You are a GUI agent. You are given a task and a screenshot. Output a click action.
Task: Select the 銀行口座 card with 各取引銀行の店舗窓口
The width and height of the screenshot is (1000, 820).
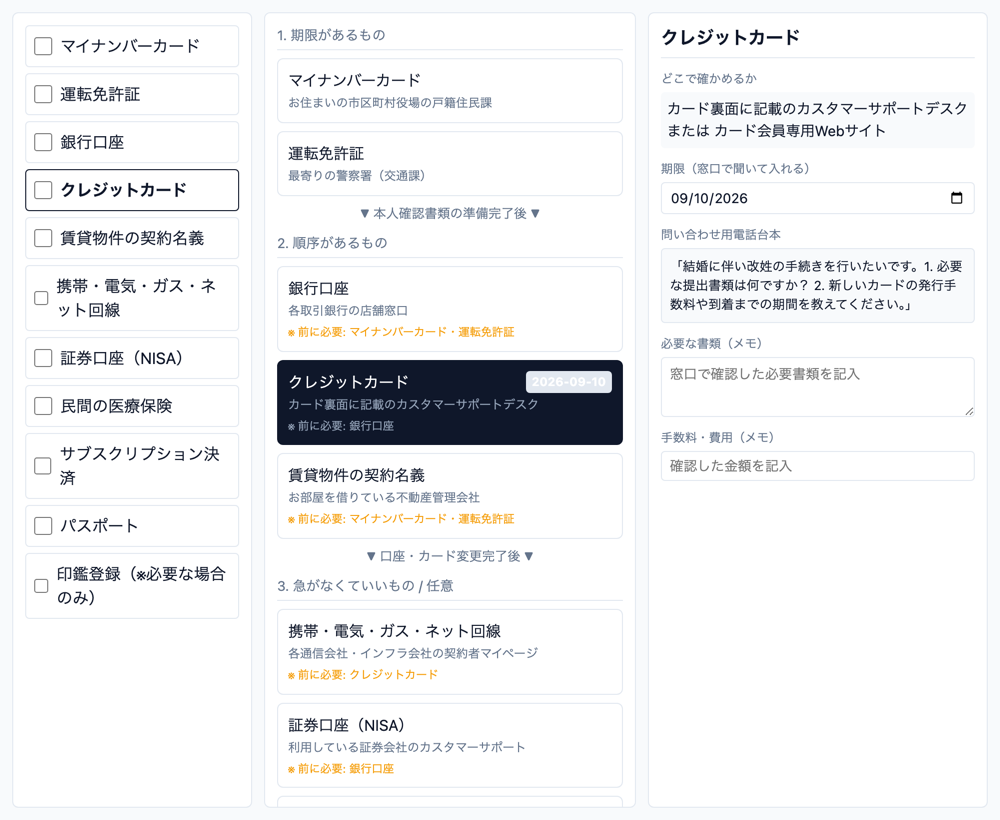coord(450,309)
